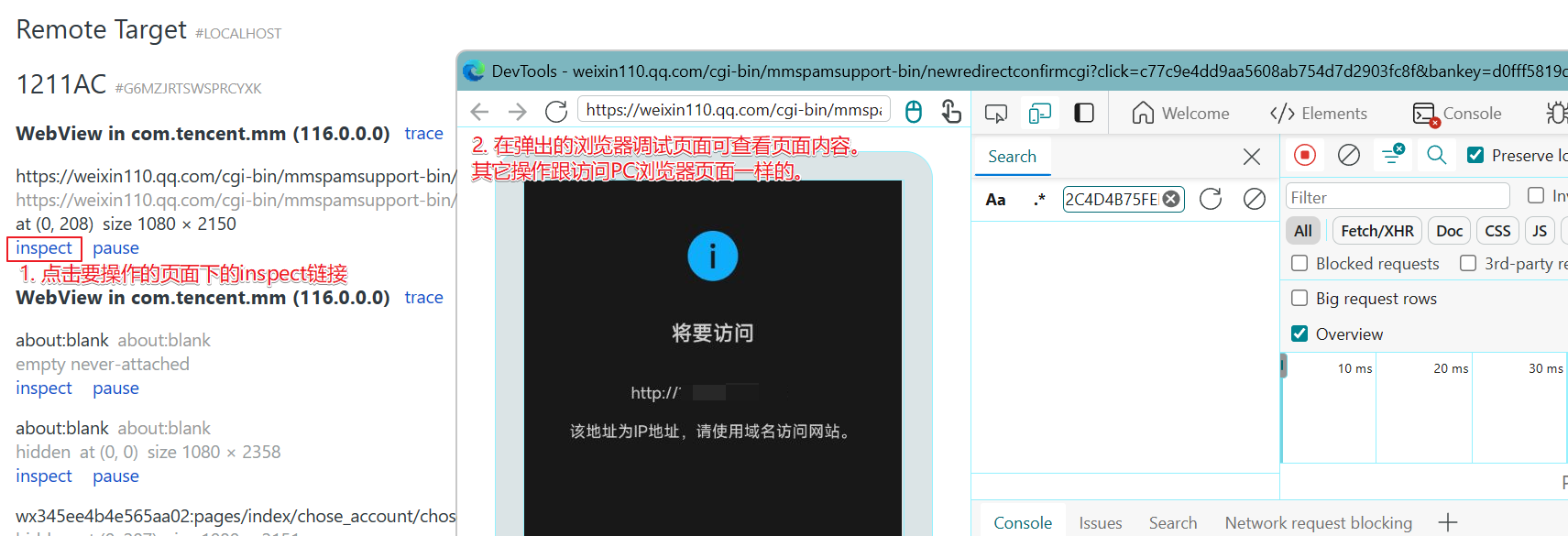Open the Issues drawer tab
1568x536 pixels.
[1100, 522]
